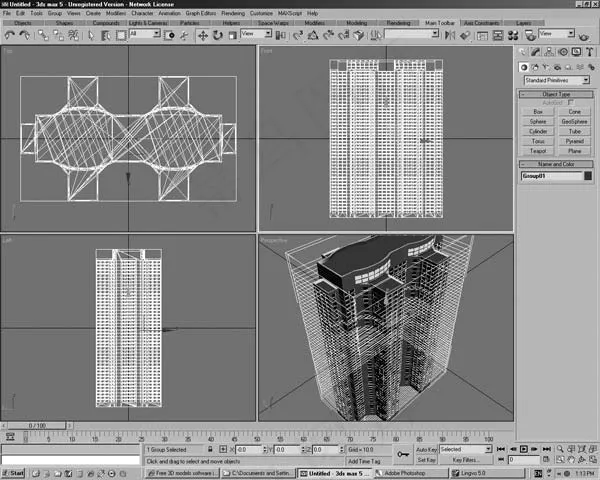Viewport: 600px width, 480px height.
Task: Collapse the Name and Color rollout
Action: [x=556, y=163]
